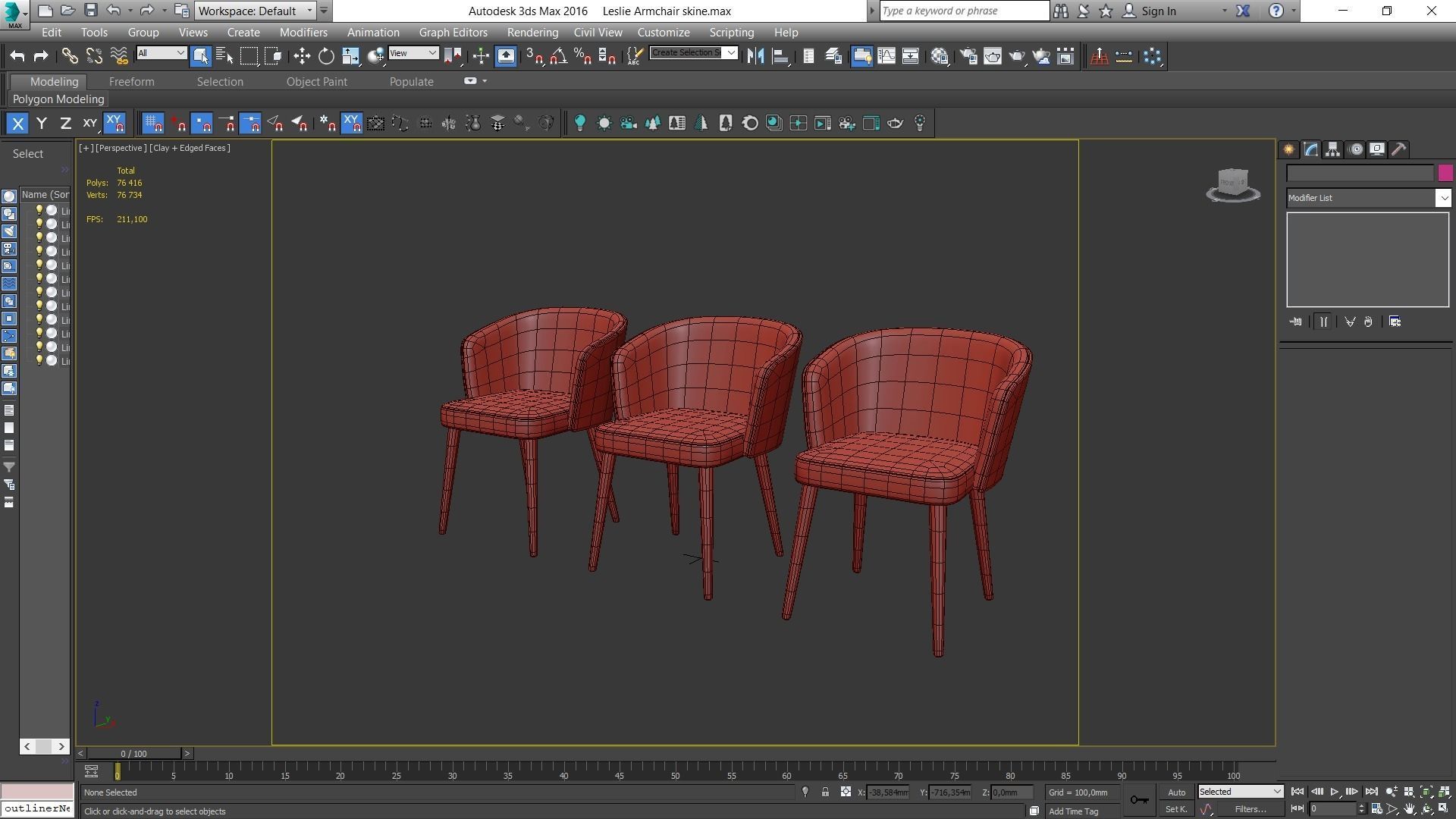Expand the ribbon options arrow beside Populate
Image resolution: width=1456 pixels, height=819 pixels.
tap(485, 81)
